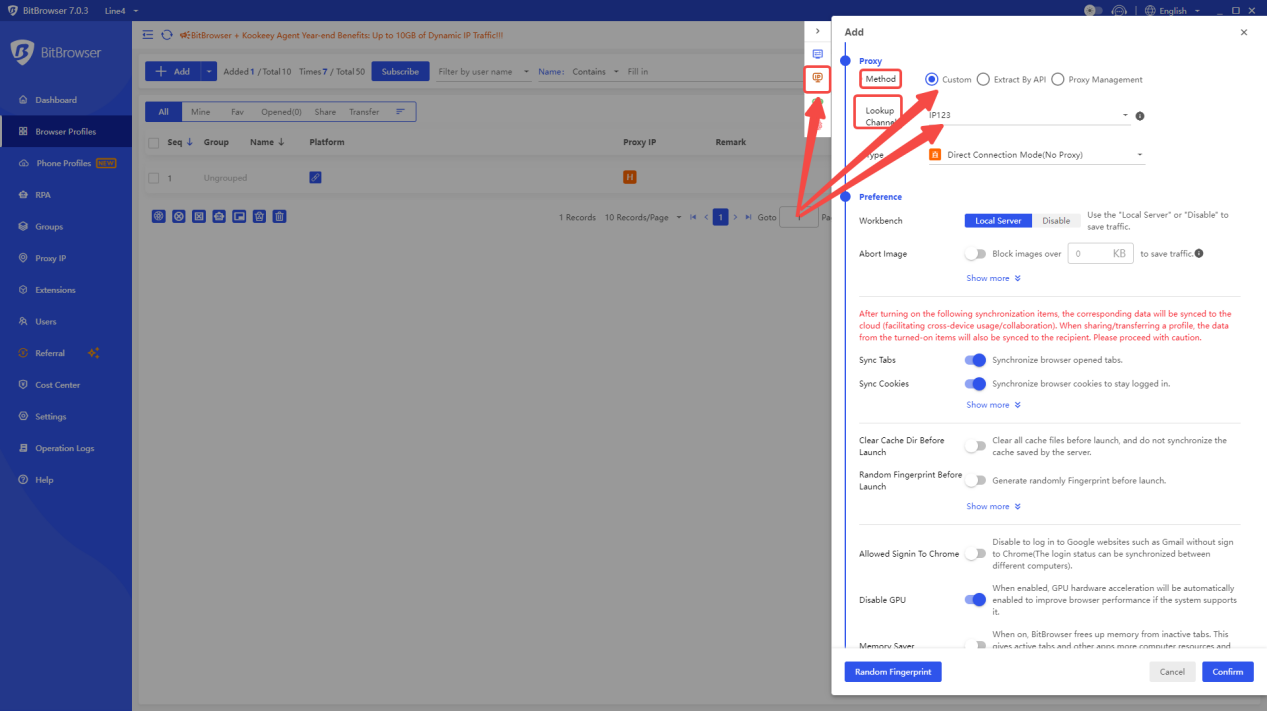Screen dimensions: 1267x711
Task: Click the refresh icon in top bar
Action: (x=166, y=35)
